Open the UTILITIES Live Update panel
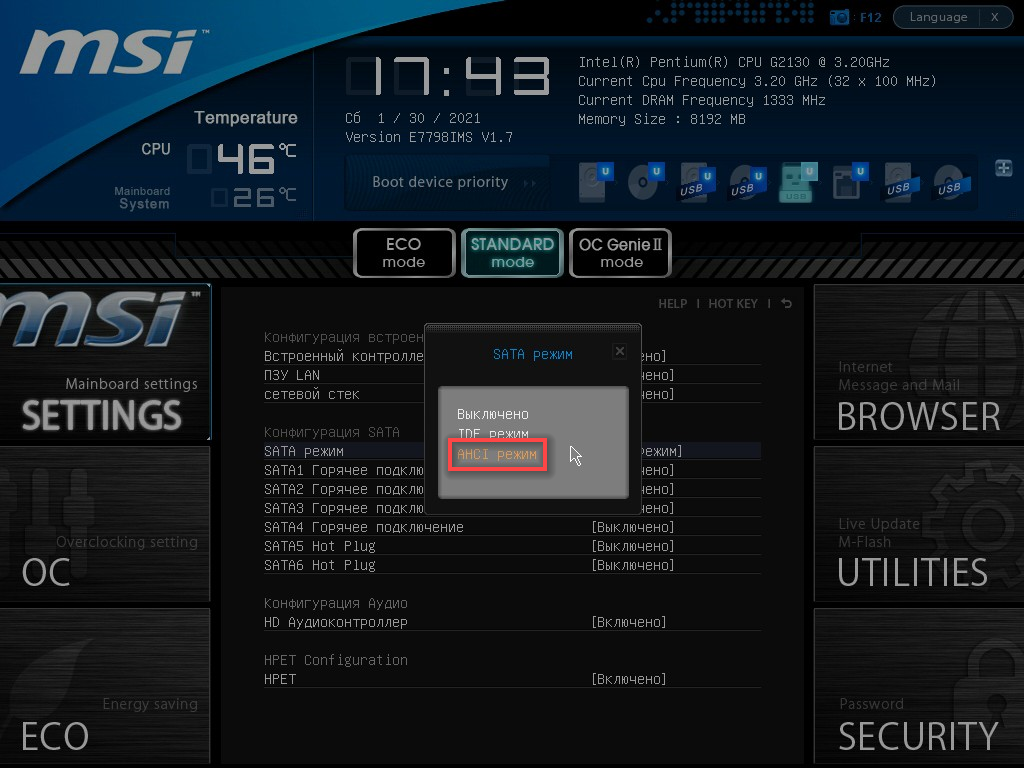Screen dimensions: 1024x768 pos(918,524)
